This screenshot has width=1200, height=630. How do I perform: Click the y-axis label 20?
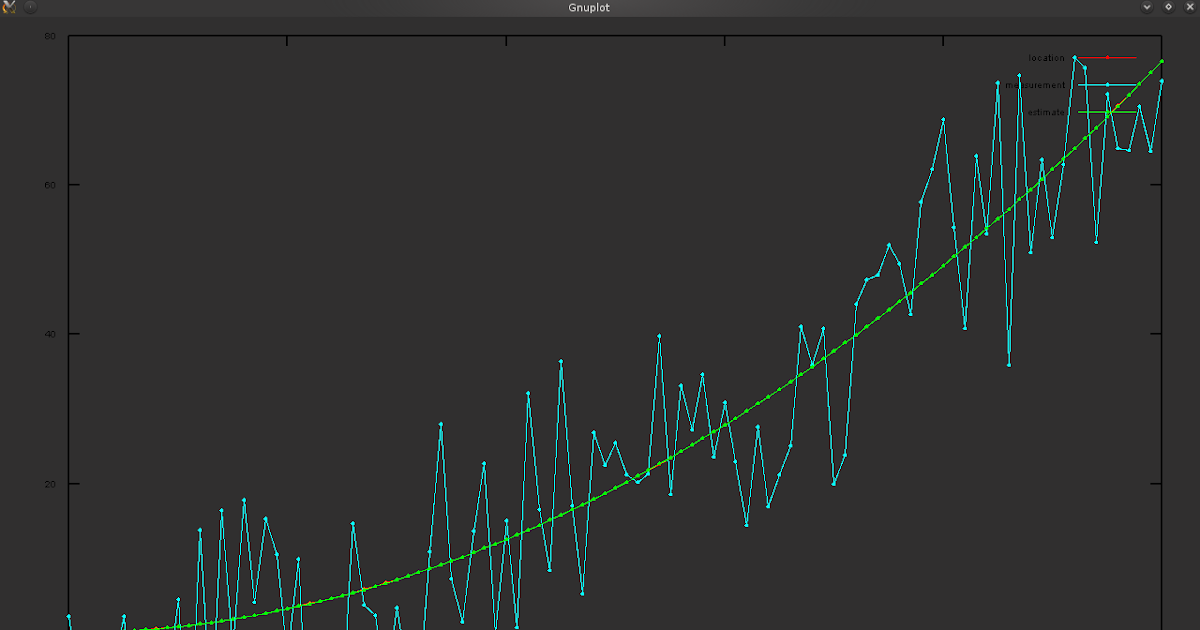point(50,484)
